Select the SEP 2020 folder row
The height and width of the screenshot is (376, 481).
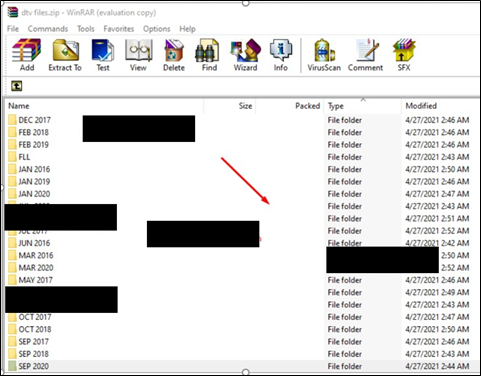pyautogui.click(x=241, y=366)
